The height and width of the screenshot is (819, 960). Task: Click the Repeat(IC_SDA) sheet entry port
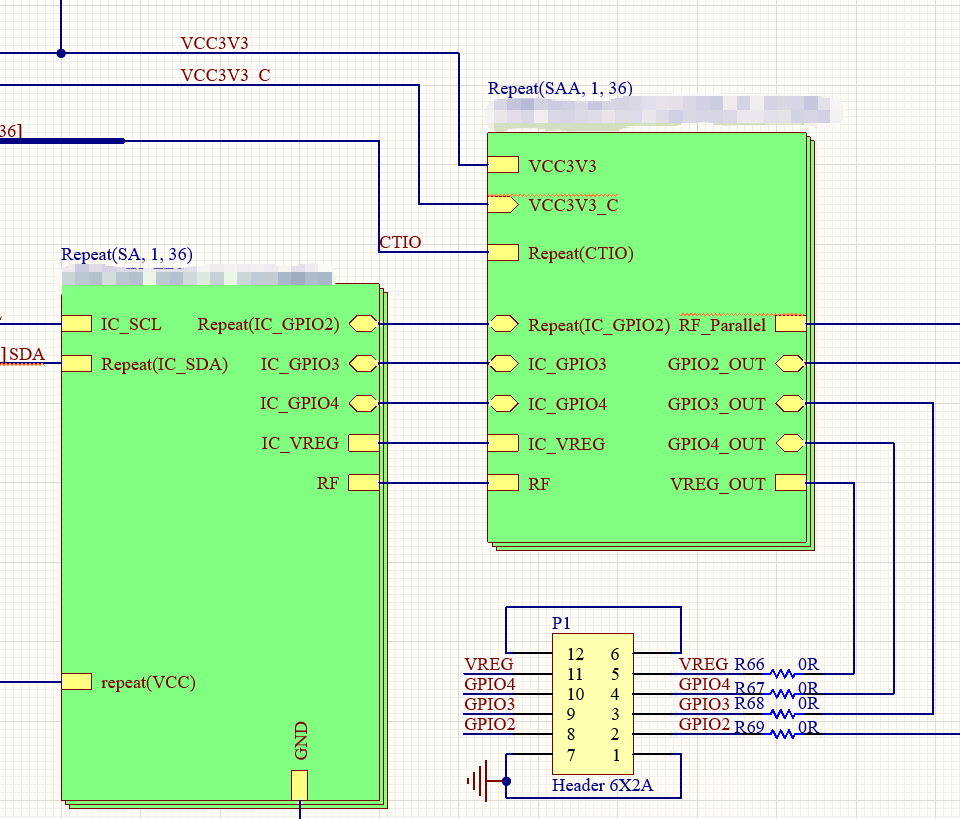[x=77, y=364]
